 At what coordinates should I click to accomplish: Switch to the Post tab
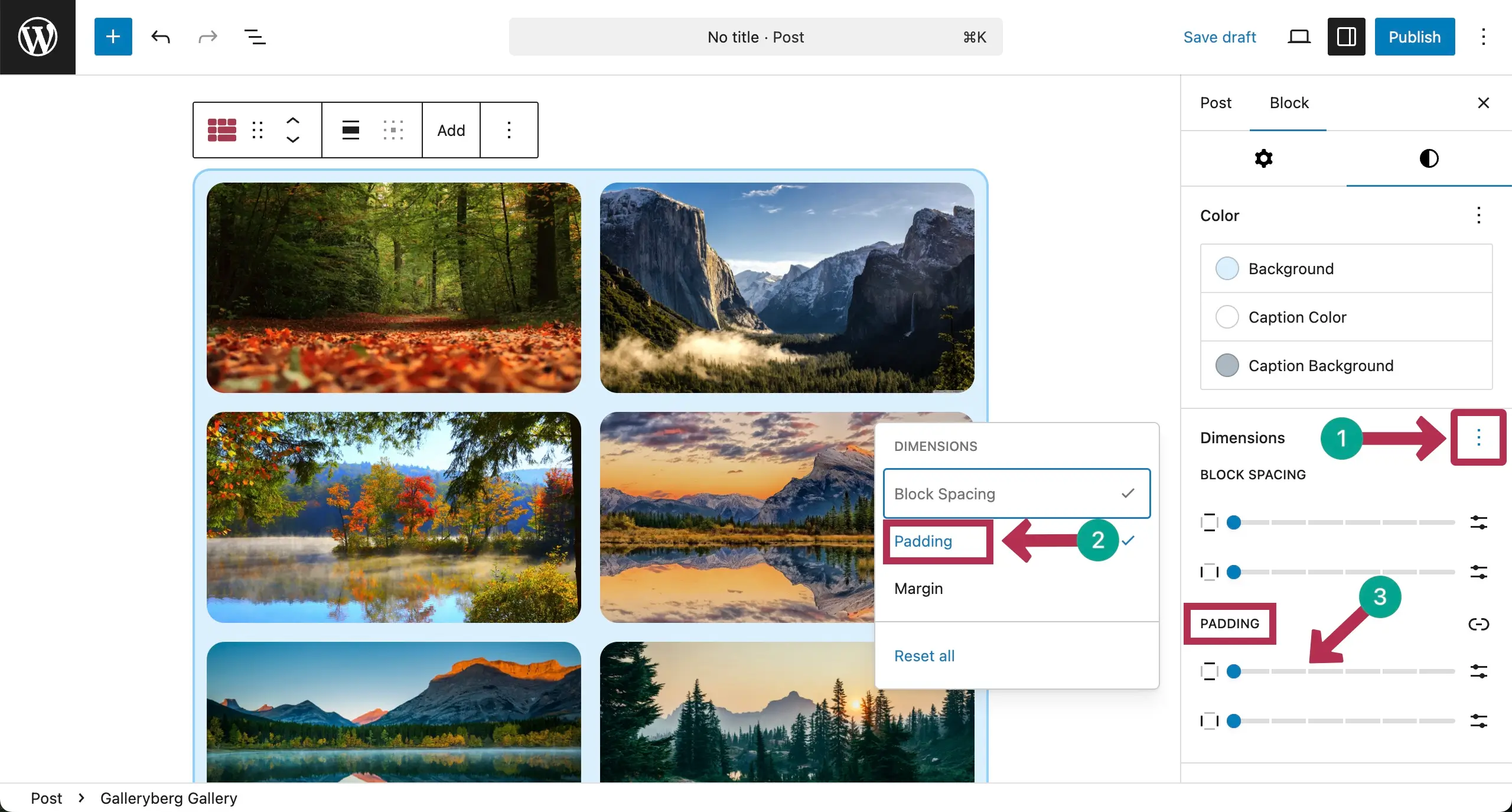coord(1215,102)
